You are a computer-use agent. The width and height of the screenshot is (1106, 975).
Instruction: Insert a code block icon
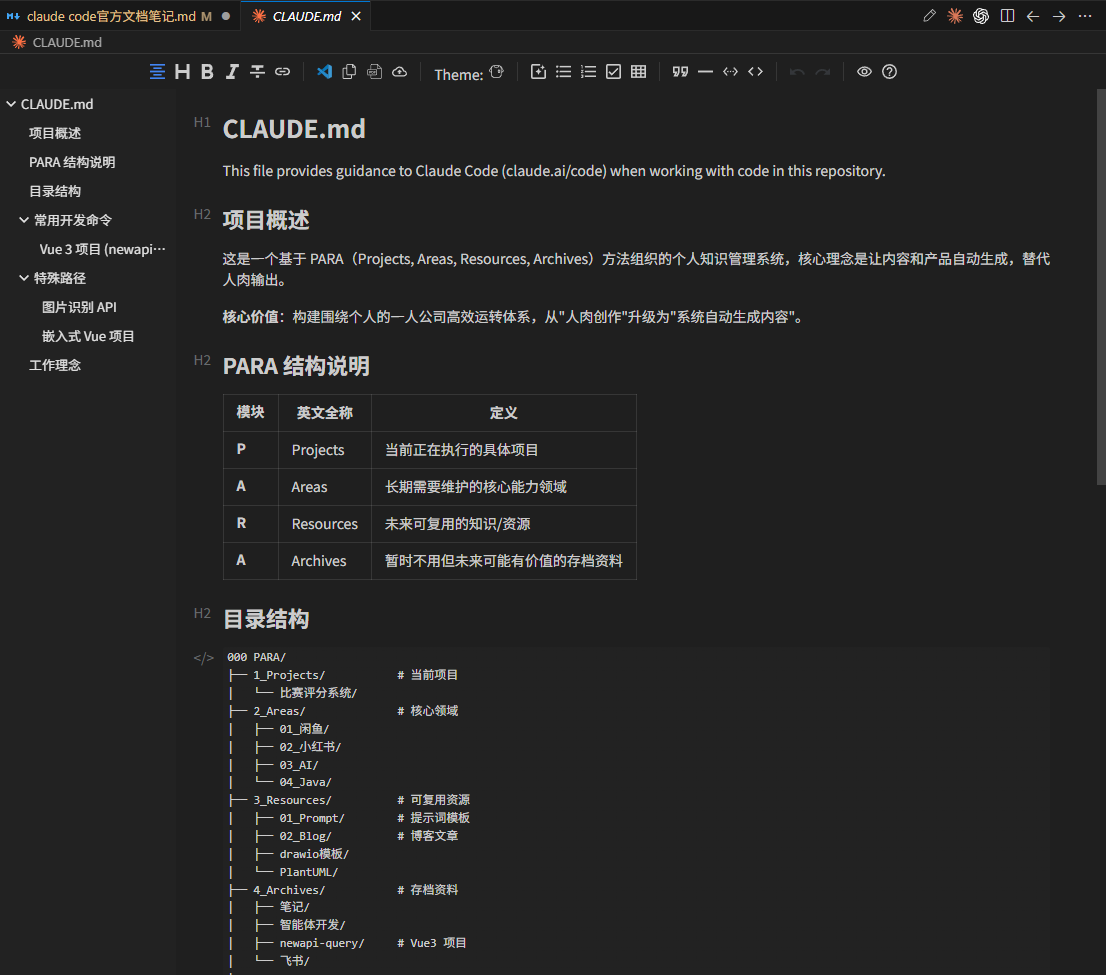731,72
